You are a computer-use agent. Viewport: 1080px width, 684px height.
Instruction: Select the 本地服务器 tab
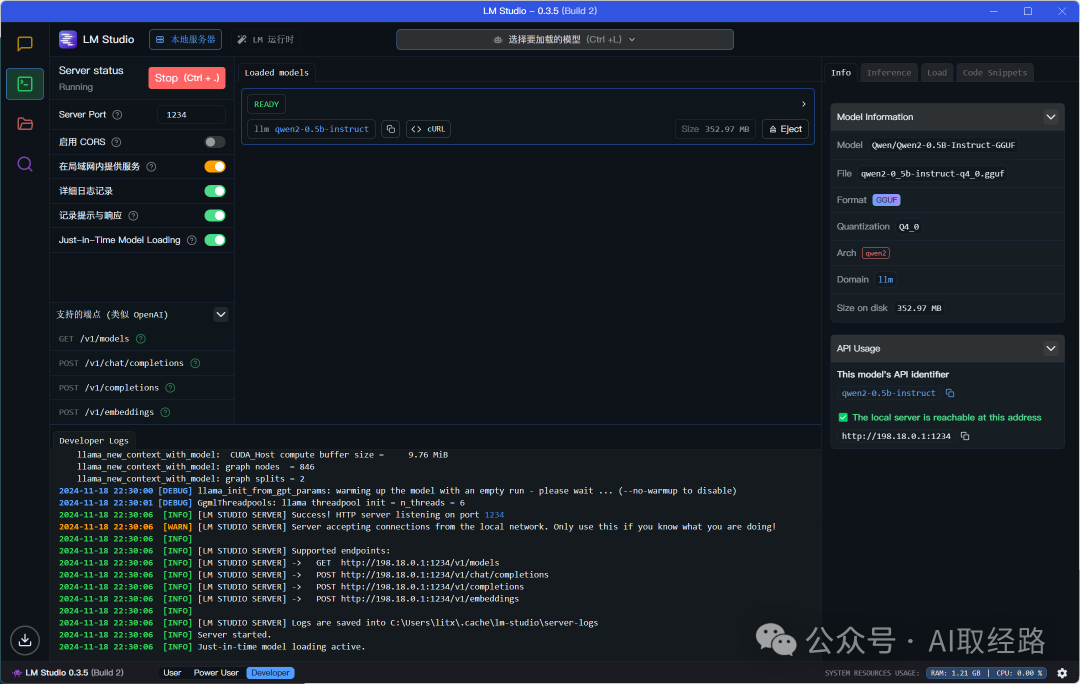point(185,40)
